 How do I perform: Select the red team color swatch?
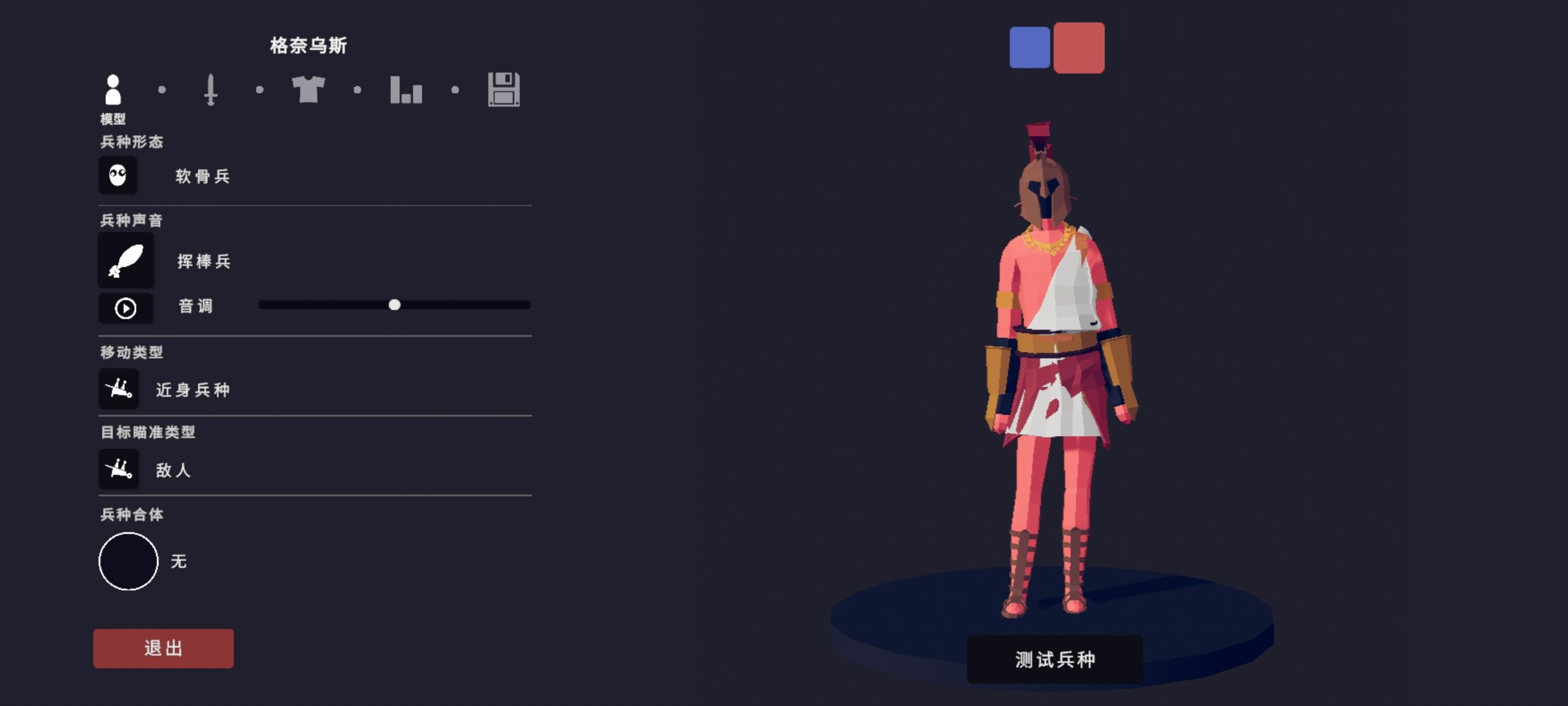pos(1079,48)
